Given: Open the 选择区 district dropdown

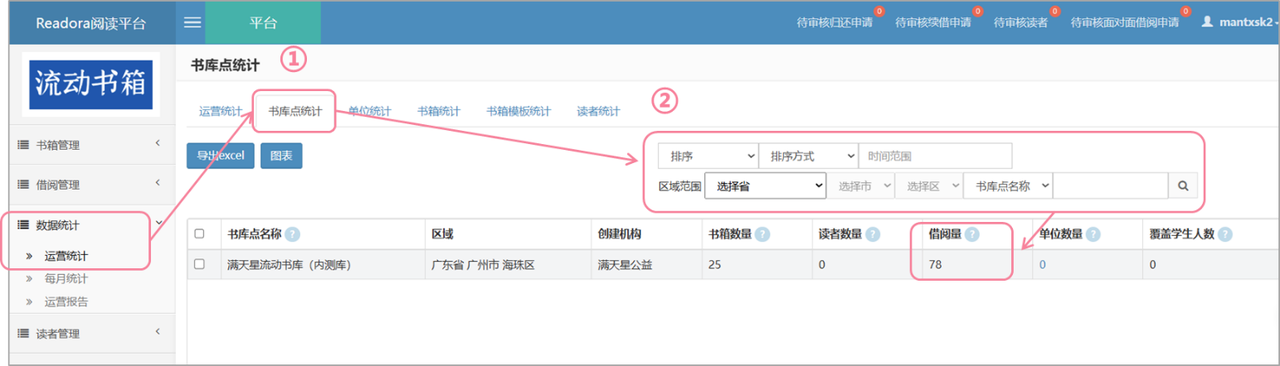Looking at the screenshot, I should 929,186.
